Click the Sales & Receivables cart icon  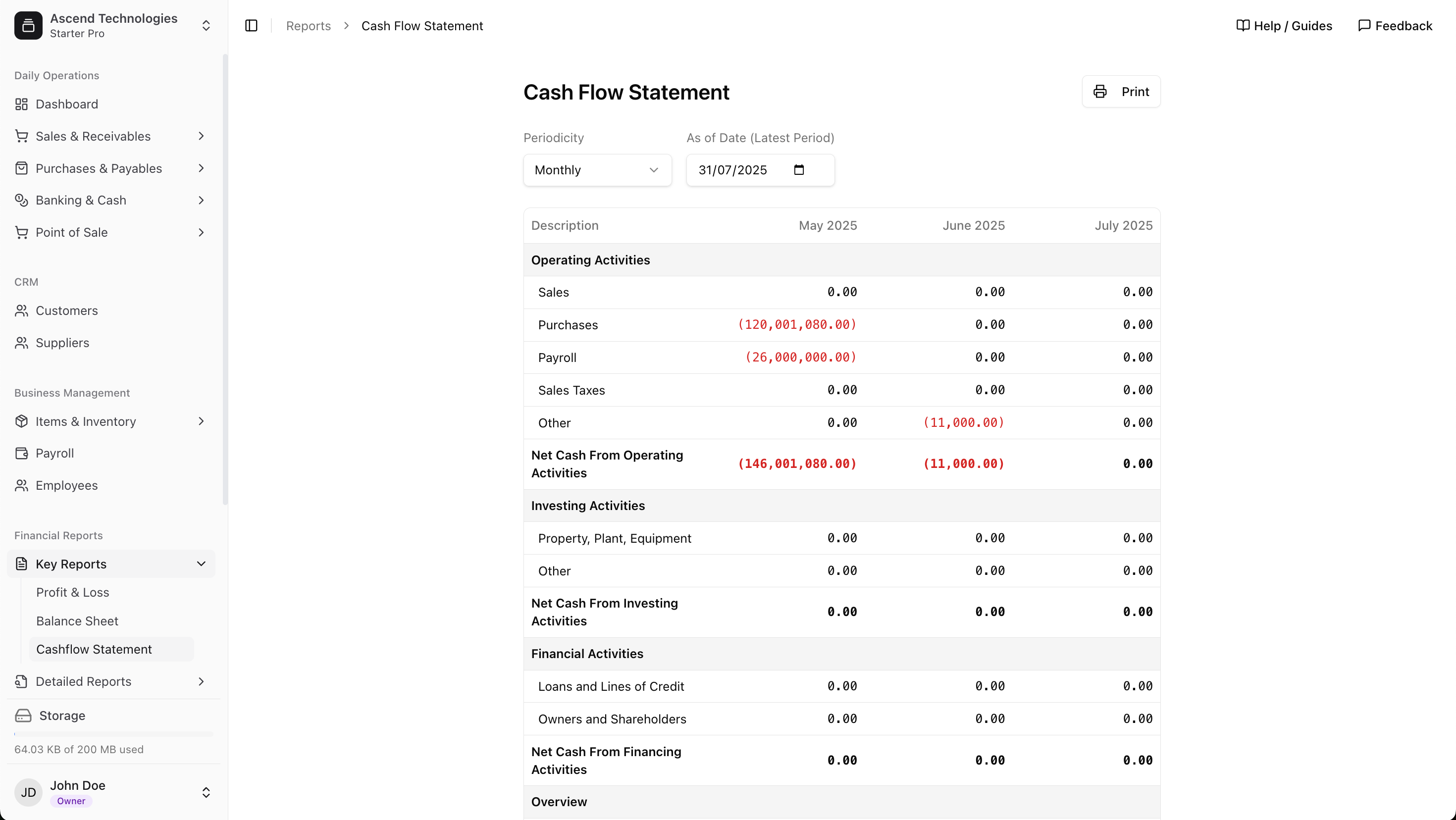[x=21, y=136]
